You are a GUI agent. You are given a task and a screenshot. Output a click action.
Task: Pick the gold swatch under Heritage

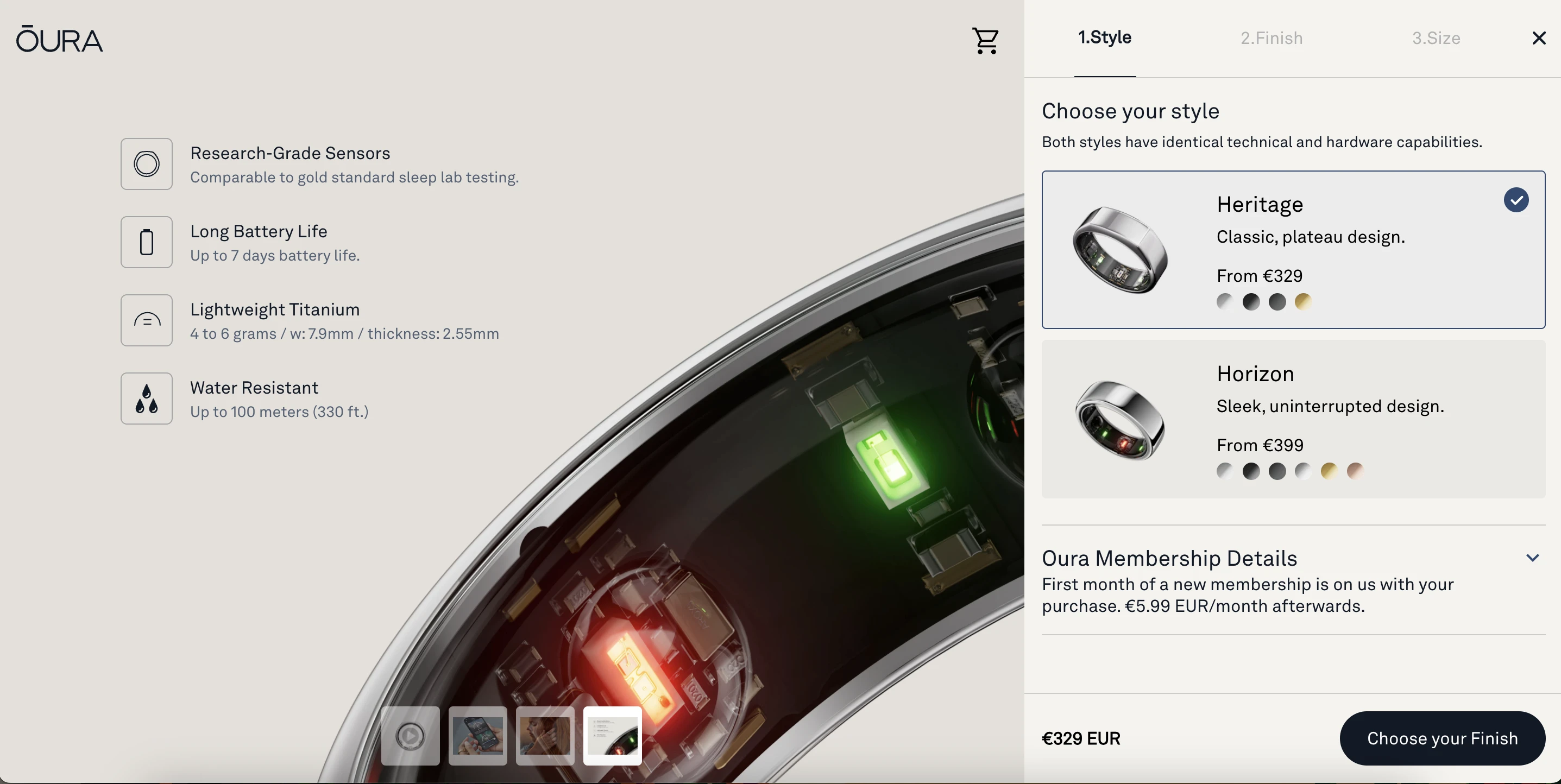click(x=1303, y=301)
